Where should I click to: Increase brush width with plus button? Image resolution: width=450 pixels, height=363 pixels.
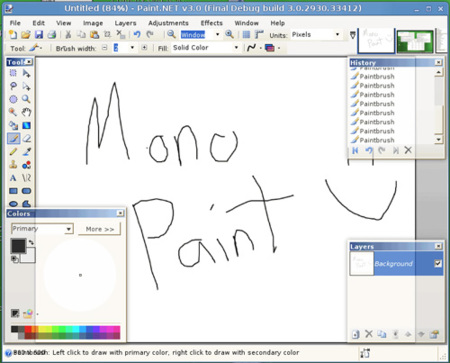tap(144, 48)
